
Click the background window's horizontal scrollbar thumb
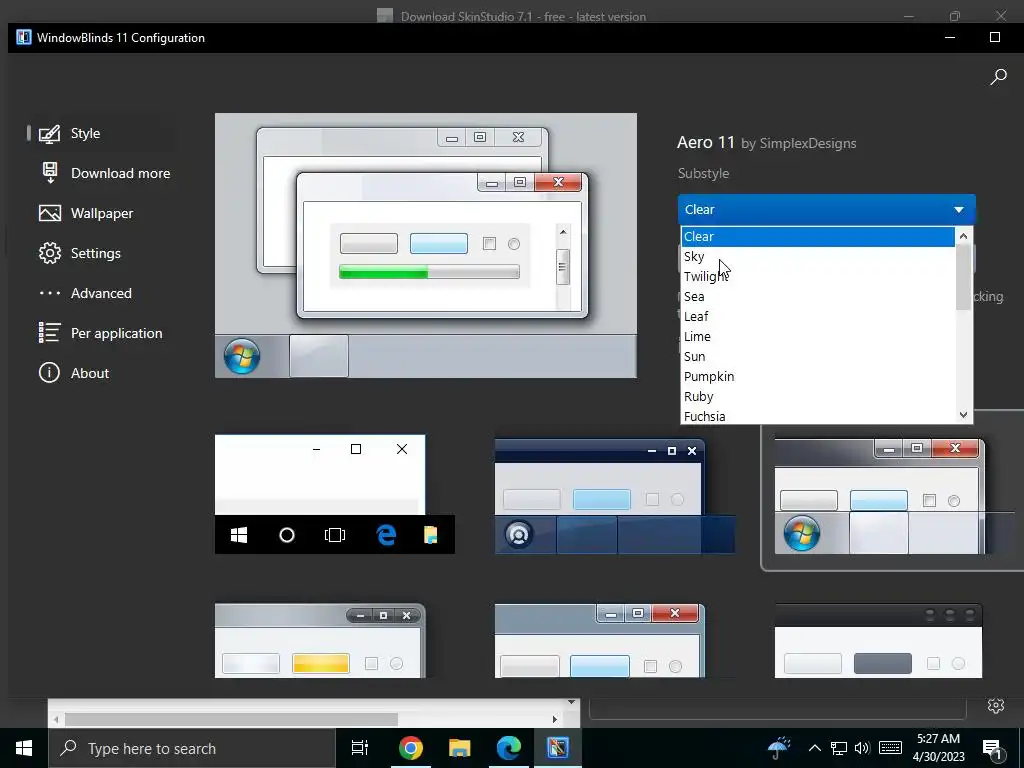[x=231, y=720]
